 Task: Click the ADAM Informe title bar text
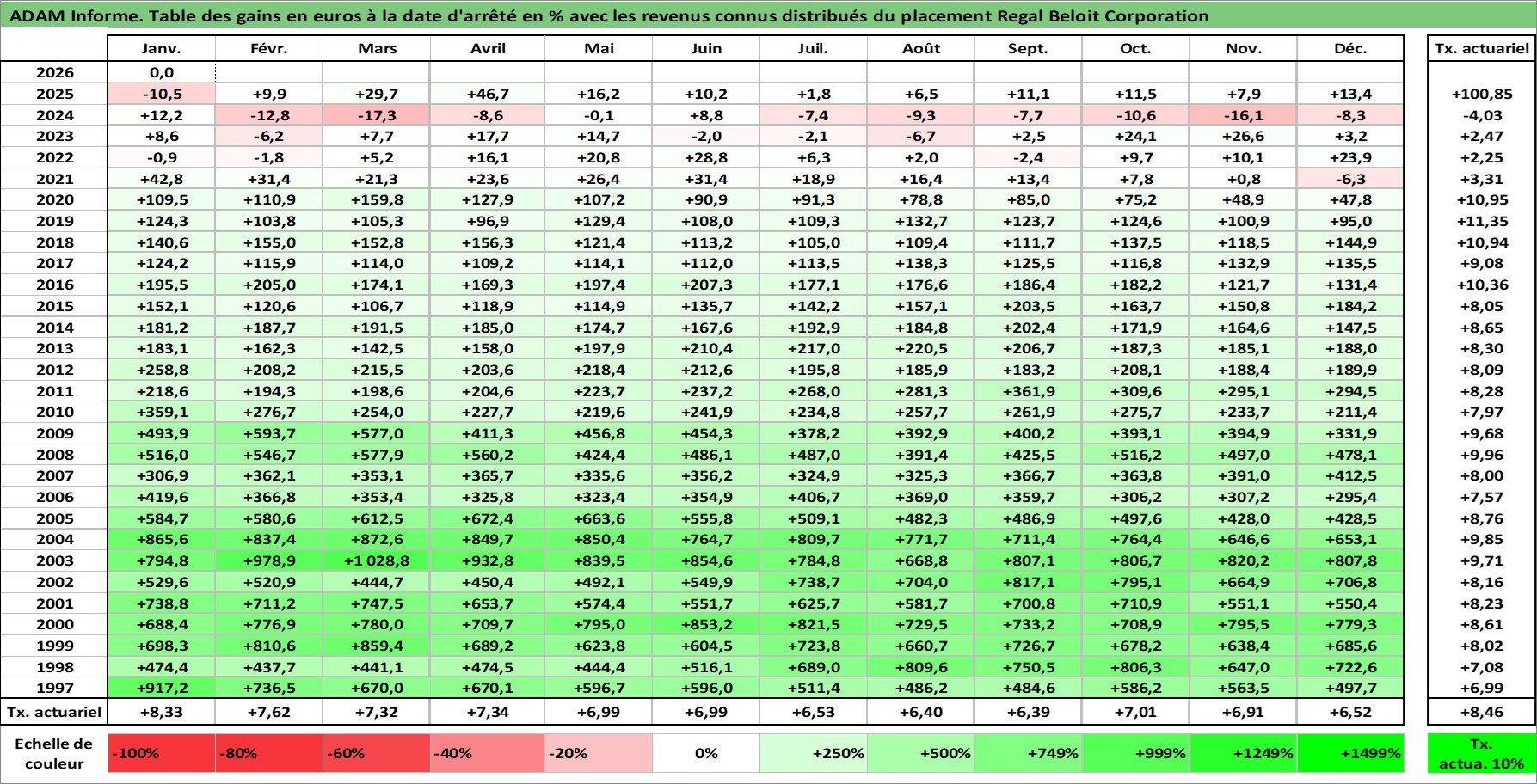609,15
